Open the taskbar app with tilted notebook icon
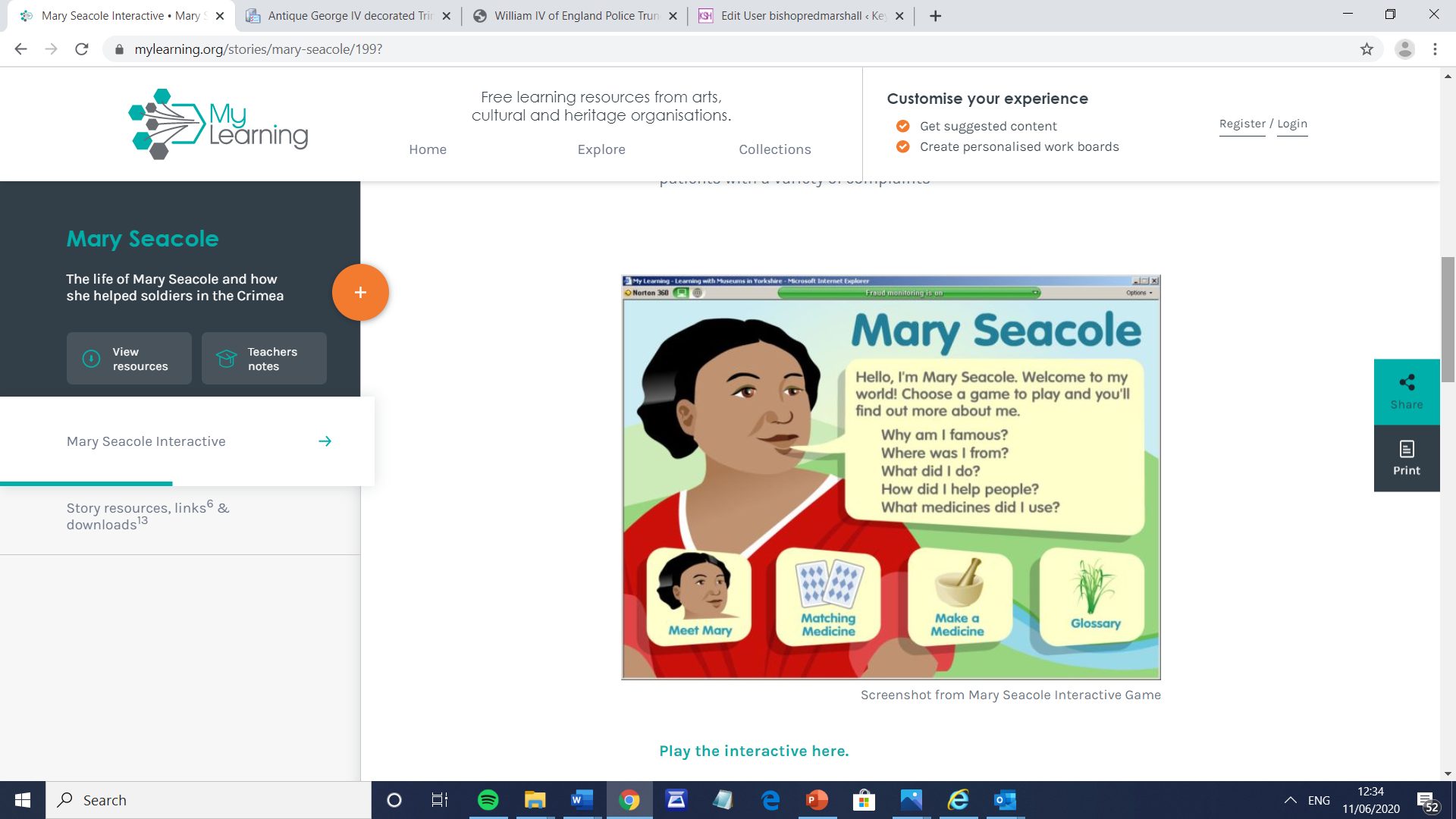 723,800
